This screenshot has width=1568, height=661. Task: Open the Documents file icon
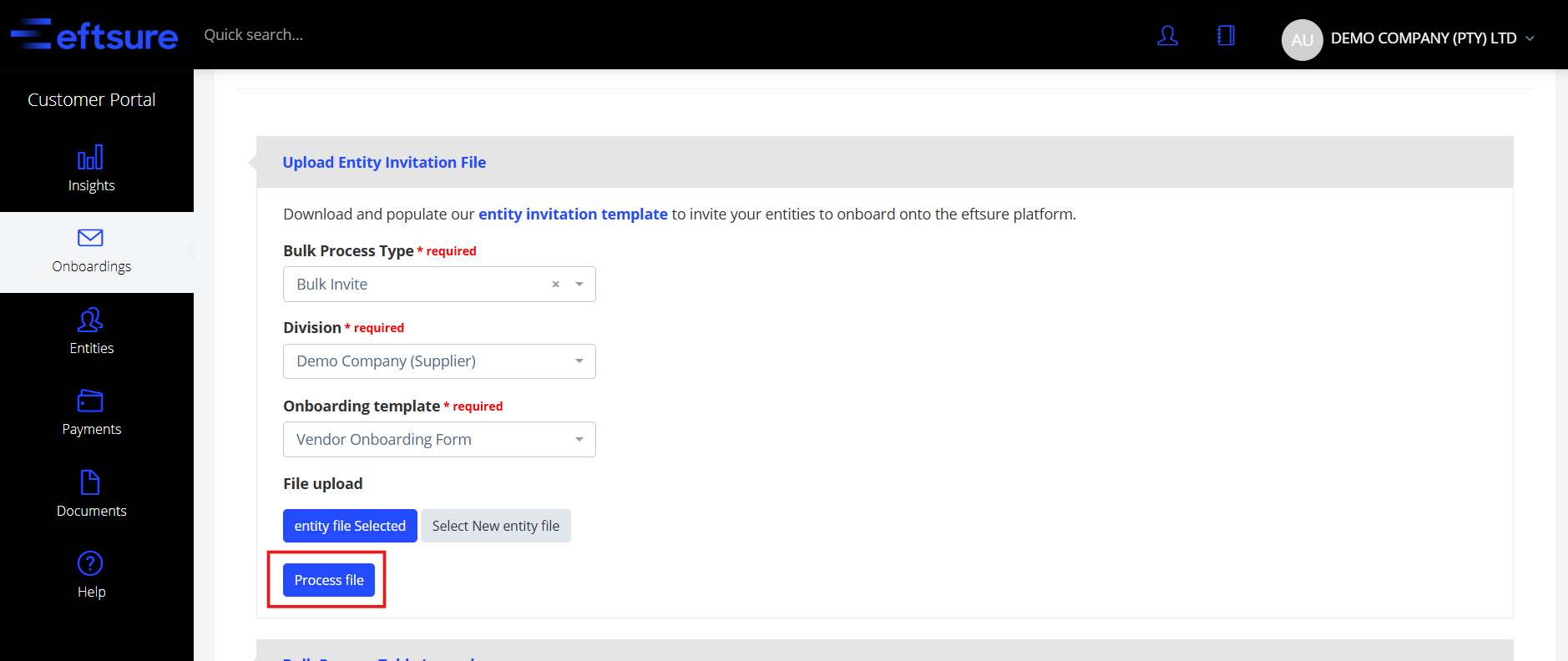click(90, 482)
